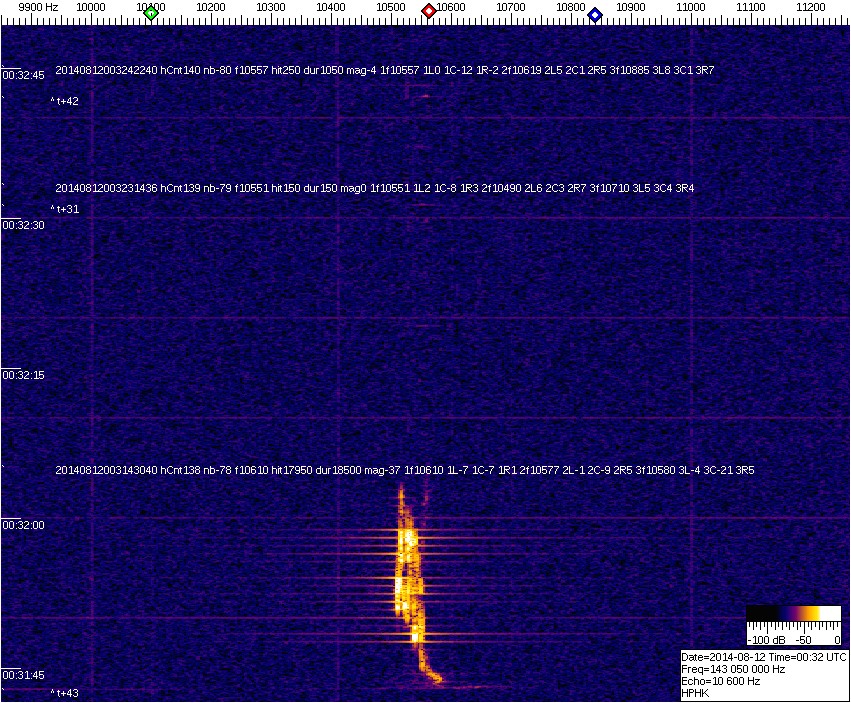Viewport: 851px width, 703px height.
Task: Click the '^ t+43' event marker
Action: pos(65,693)
